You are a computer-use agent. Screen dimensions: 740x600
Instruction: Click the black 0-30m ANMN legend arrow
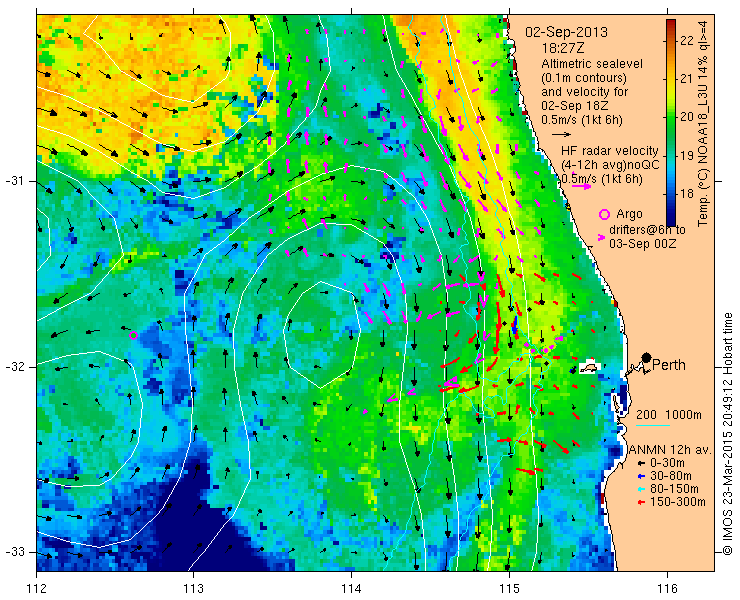tap(640, 463)
